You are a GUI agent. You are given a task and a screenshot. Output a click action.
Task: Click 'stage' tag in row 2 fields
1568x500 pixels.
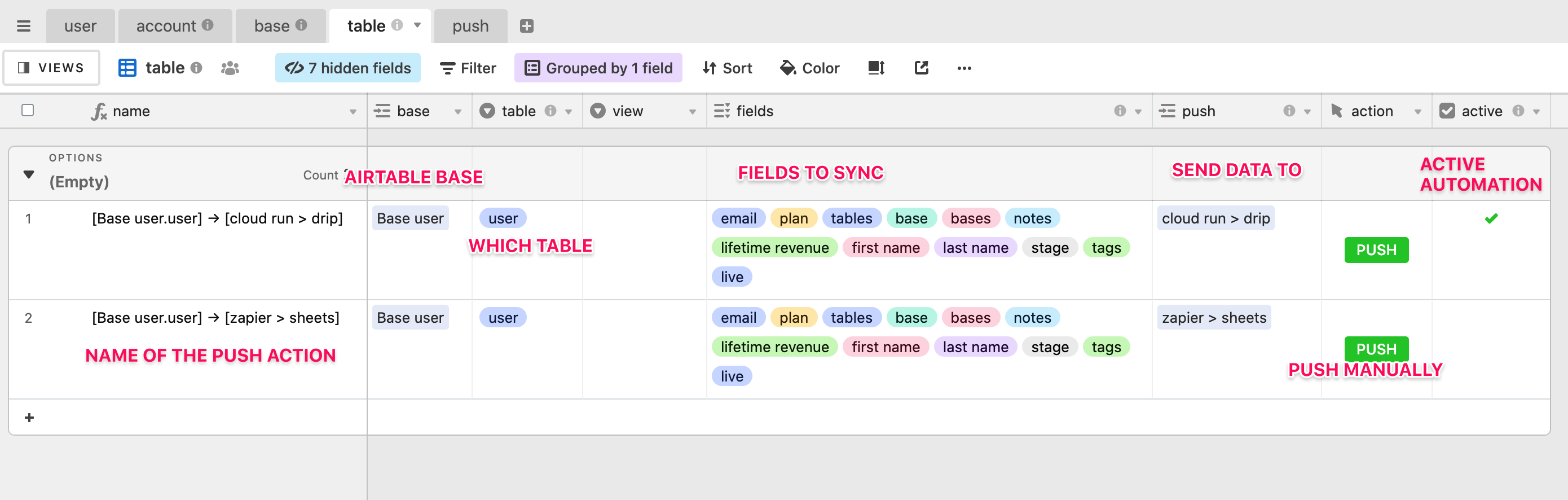tap(1050, 347)
